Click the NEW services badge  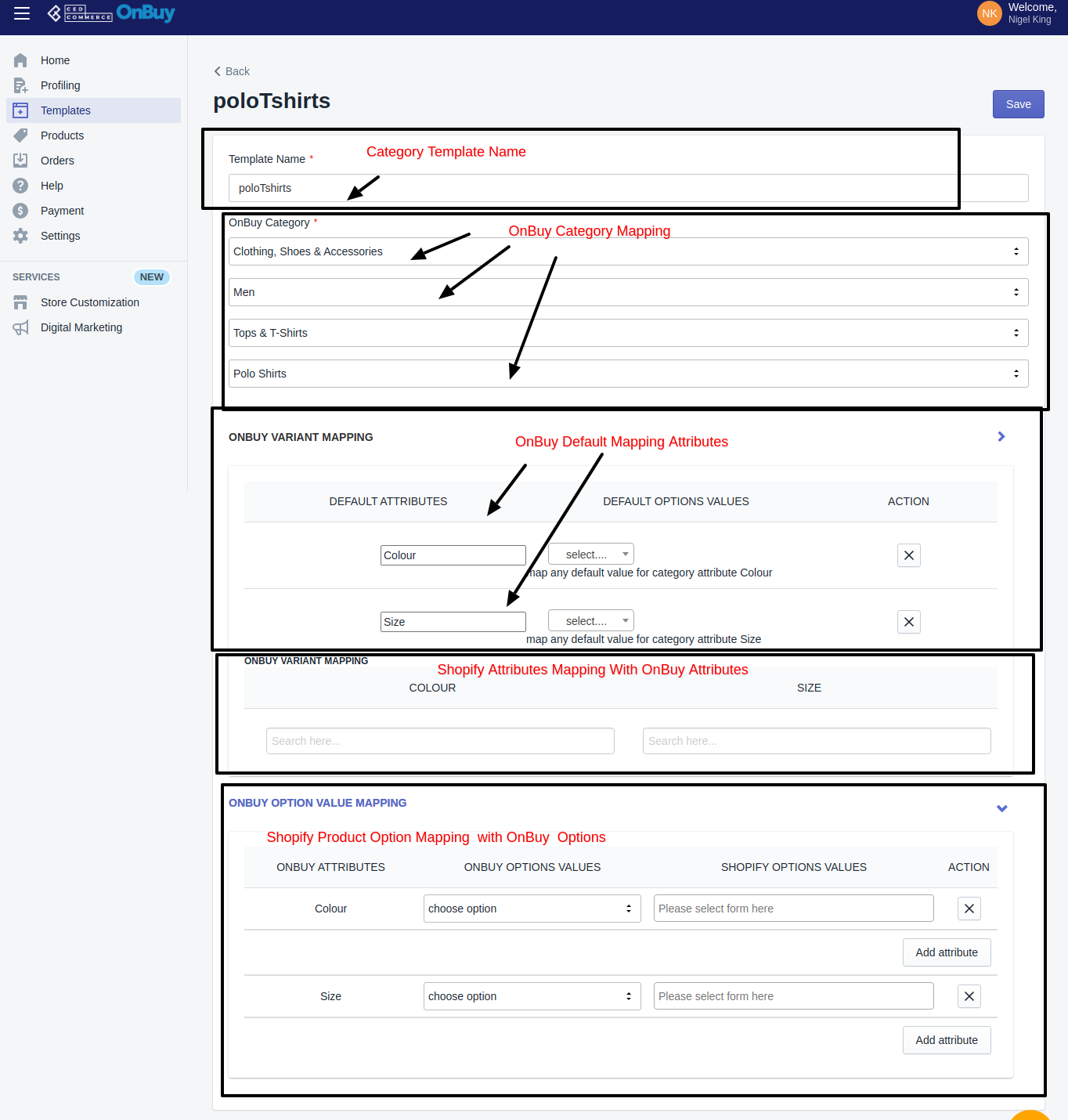click(x=152, y=277)
